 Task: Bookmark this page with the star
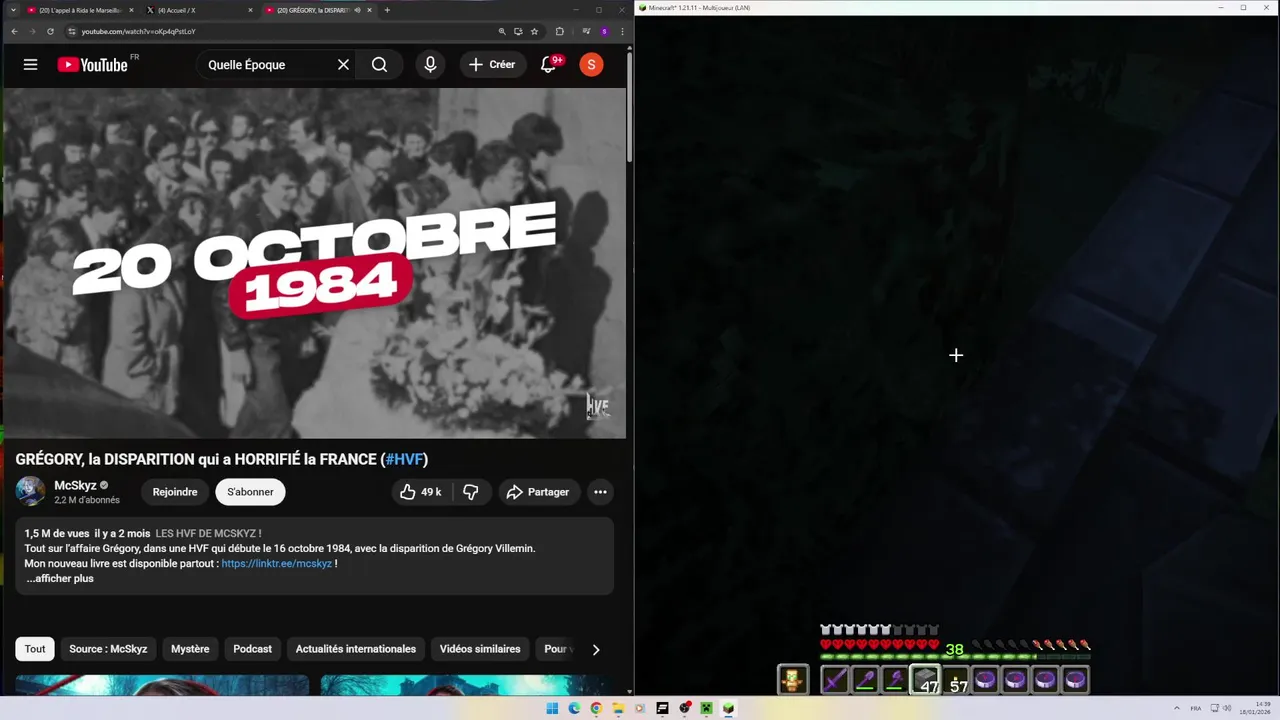click(x=534, y=31)
